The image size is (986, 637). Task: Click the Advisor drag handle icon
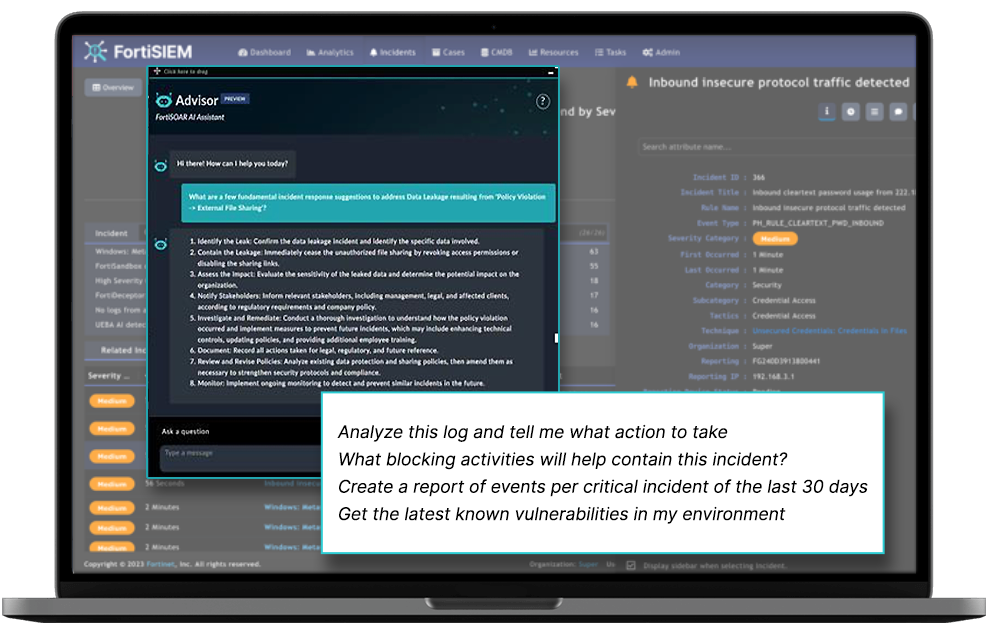[x=157, y=72]
